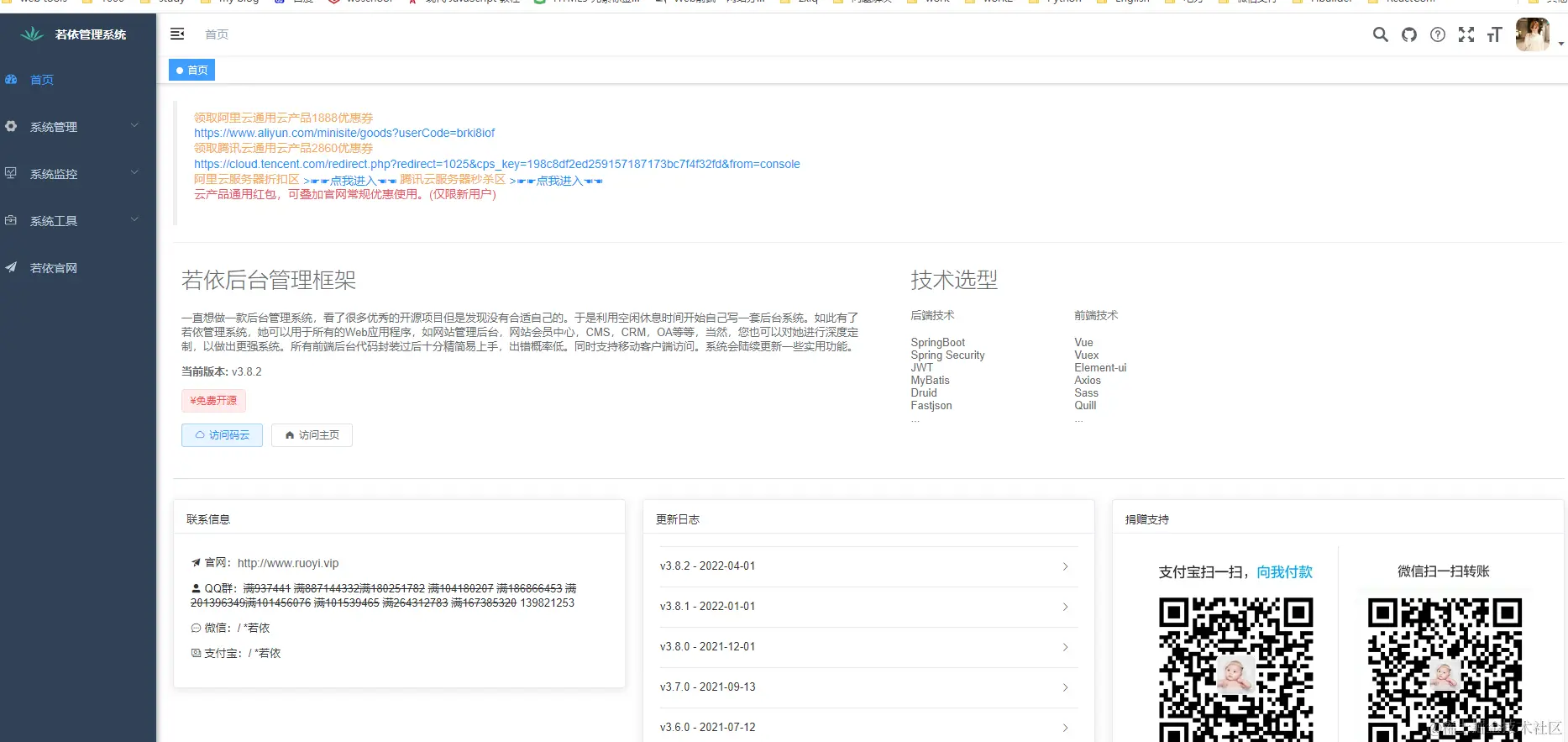Expand 系统管理 chevron arrow

tap(134, 126)
